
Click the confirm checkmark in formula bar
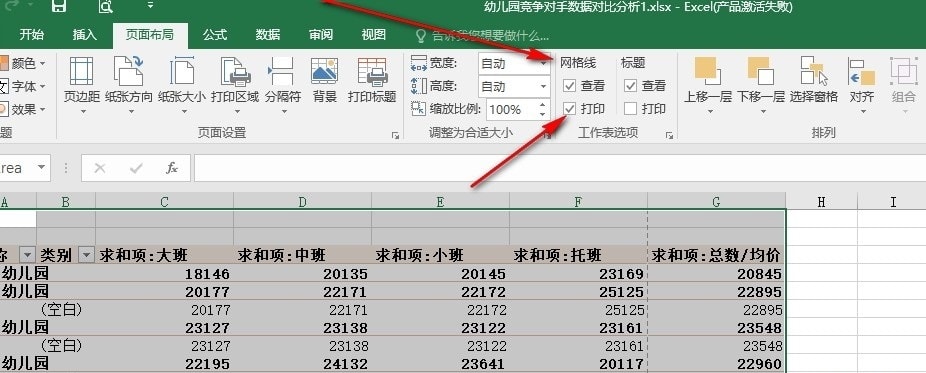(x=136, y=168)
